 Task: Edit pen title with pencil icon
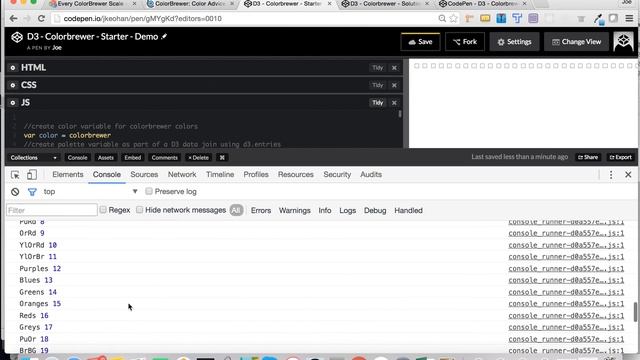164,36
